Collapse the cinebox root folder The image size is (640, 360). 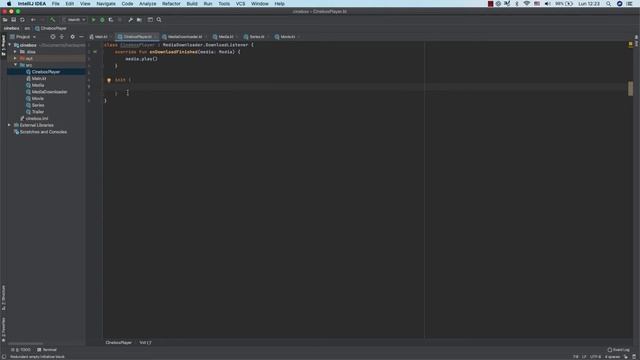click(10, 45)
